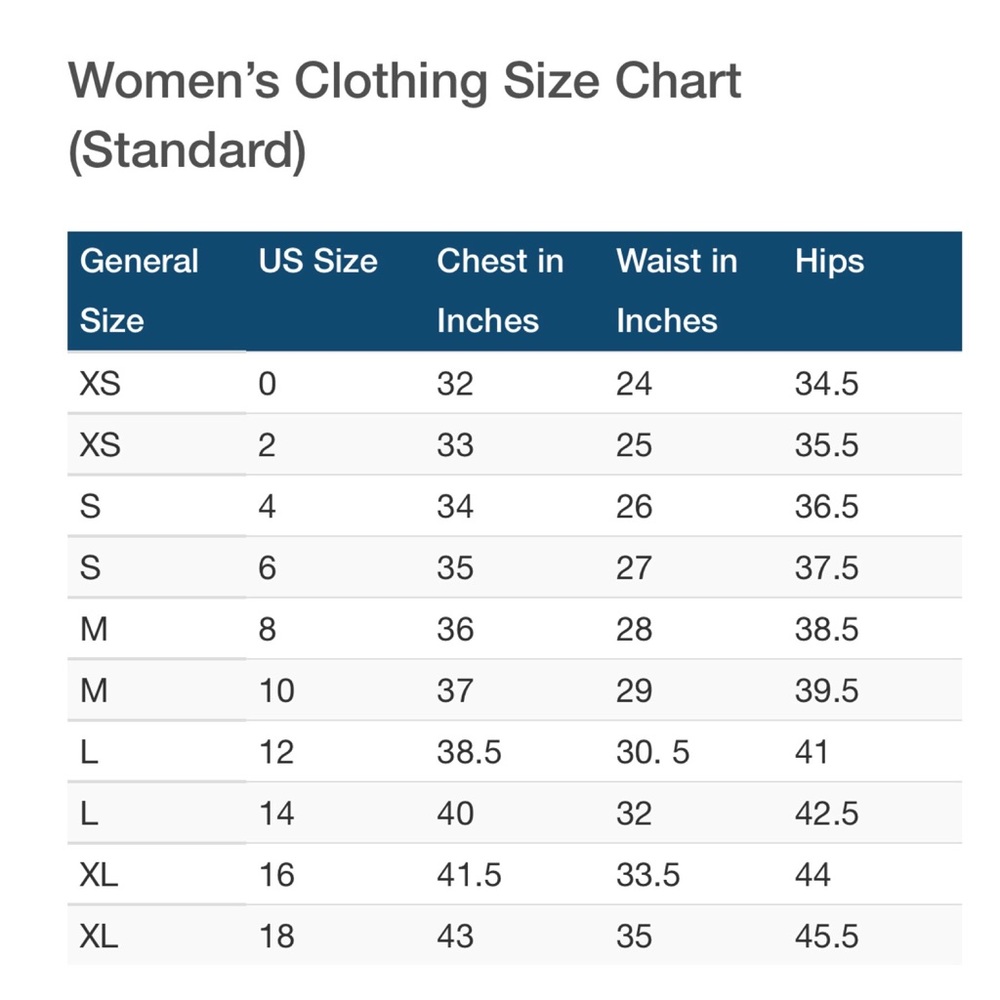Click the hips value 45.5
The image size is (1000, 1000).
click(x=826, y=937)
